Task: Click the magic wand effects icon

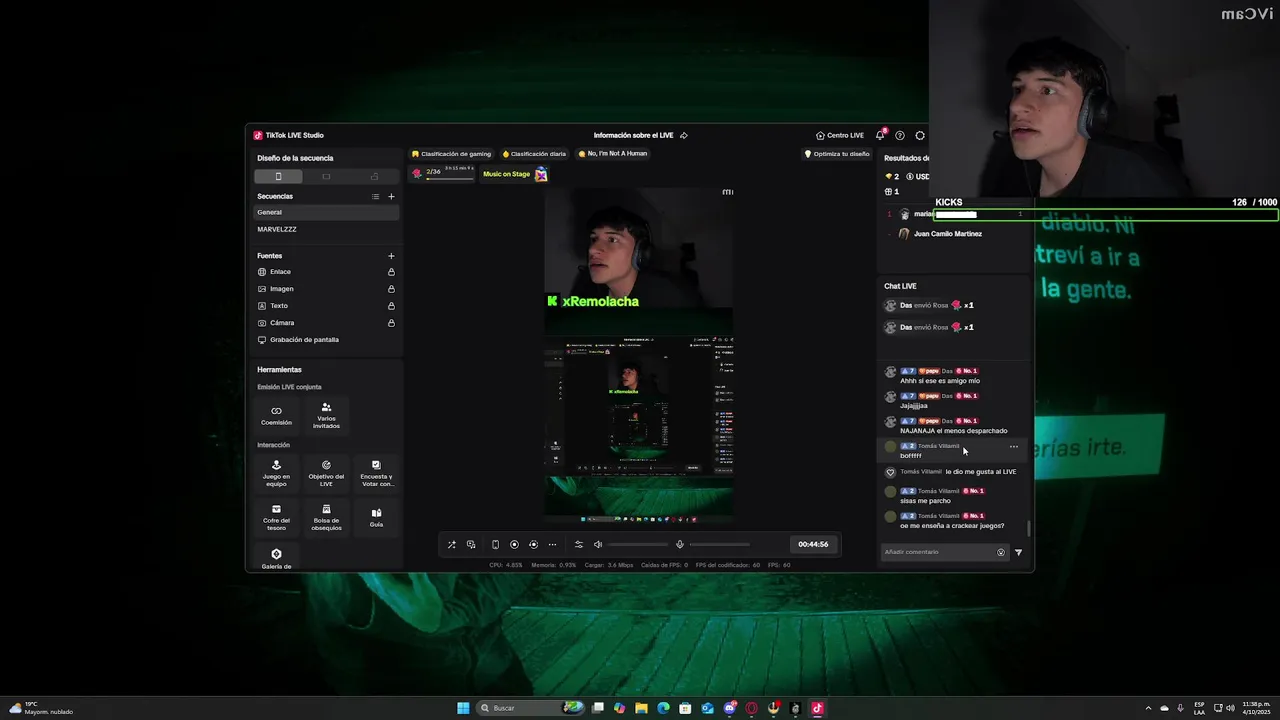Action: click(x=451, y=544)
